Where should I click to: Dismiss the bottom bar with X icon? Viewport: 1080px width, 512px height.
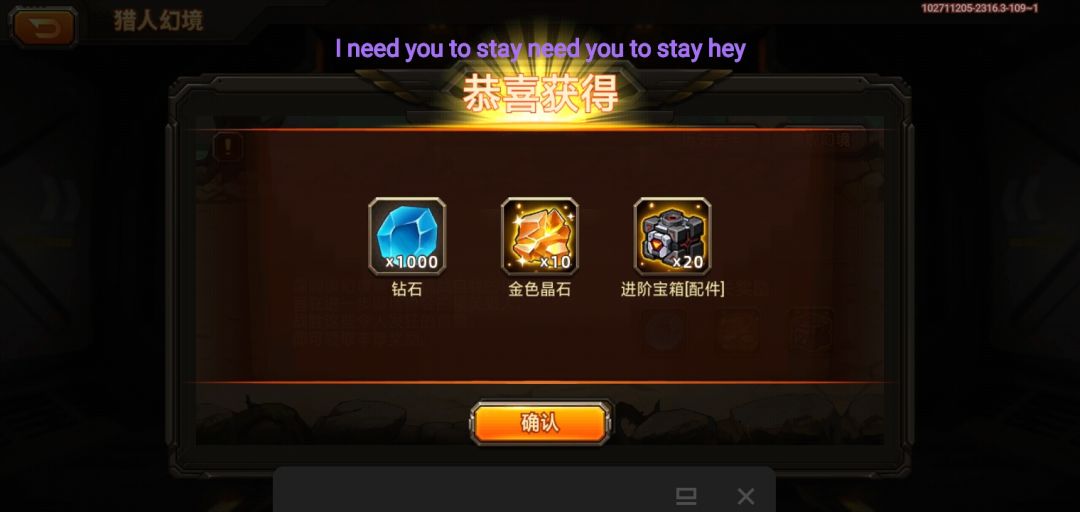point(746,496)
